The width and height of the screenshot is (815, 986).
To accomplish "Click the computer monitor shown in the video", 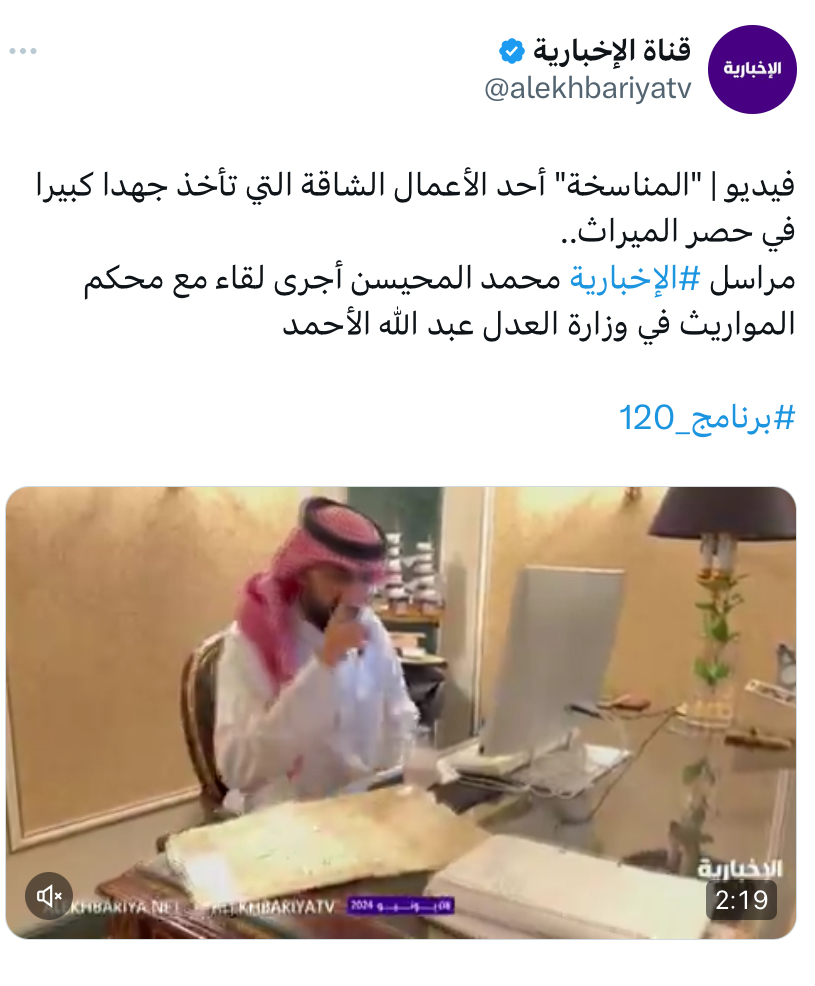I will [553, 660].
